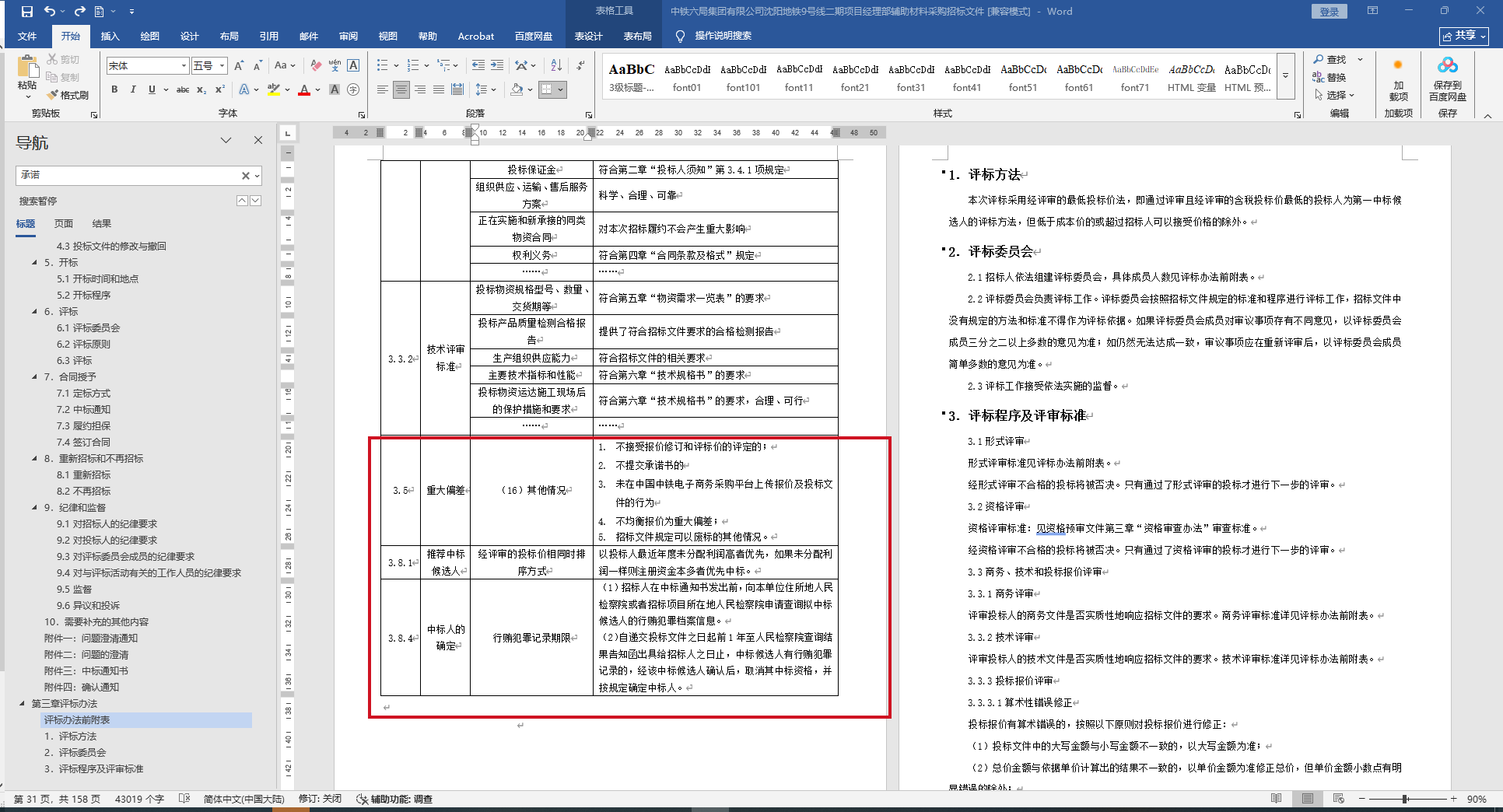The image size is (1503, 812).
Task: Insert an enclosed character (circled 字)
Action: point(353,89)
